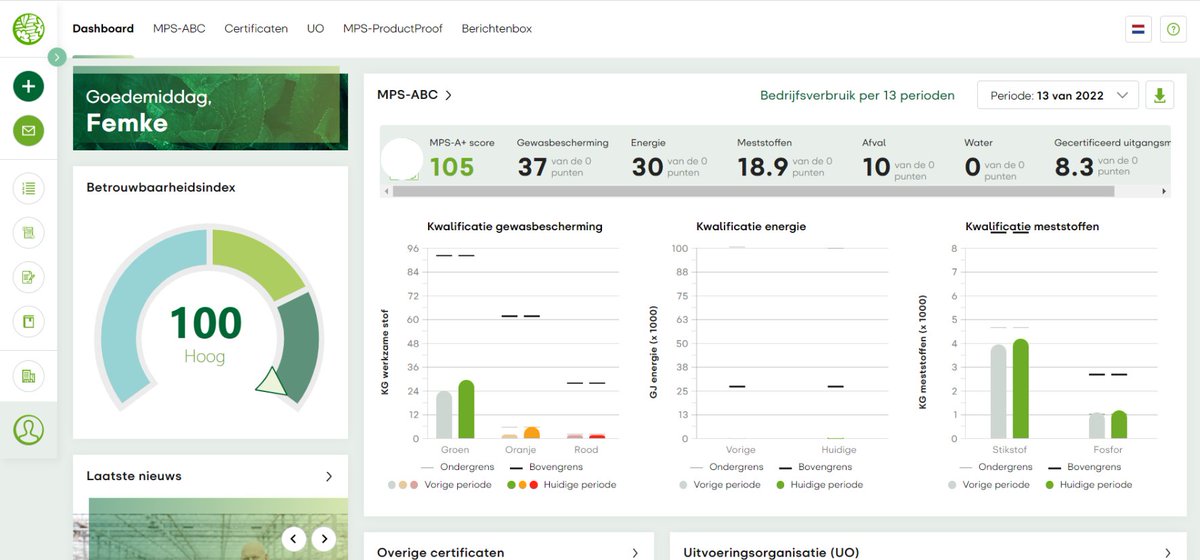Screen dimensions: 1200x560
Task: Open the list icon in sidebar
Action: pyautogui.click(x=28, y=187)
